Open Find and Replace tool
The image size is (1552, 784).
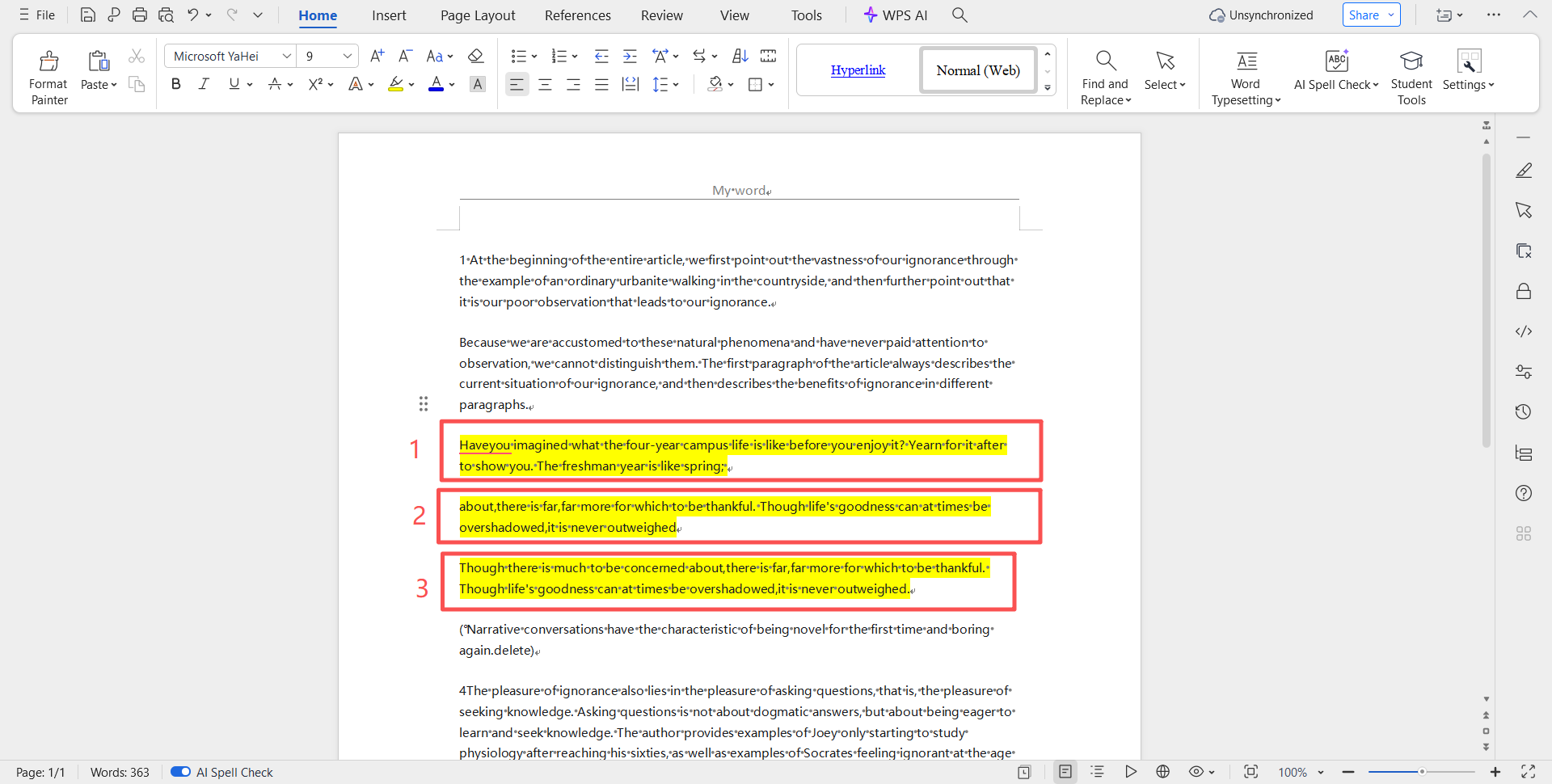pyautogui.click(x=1105, y=61)
